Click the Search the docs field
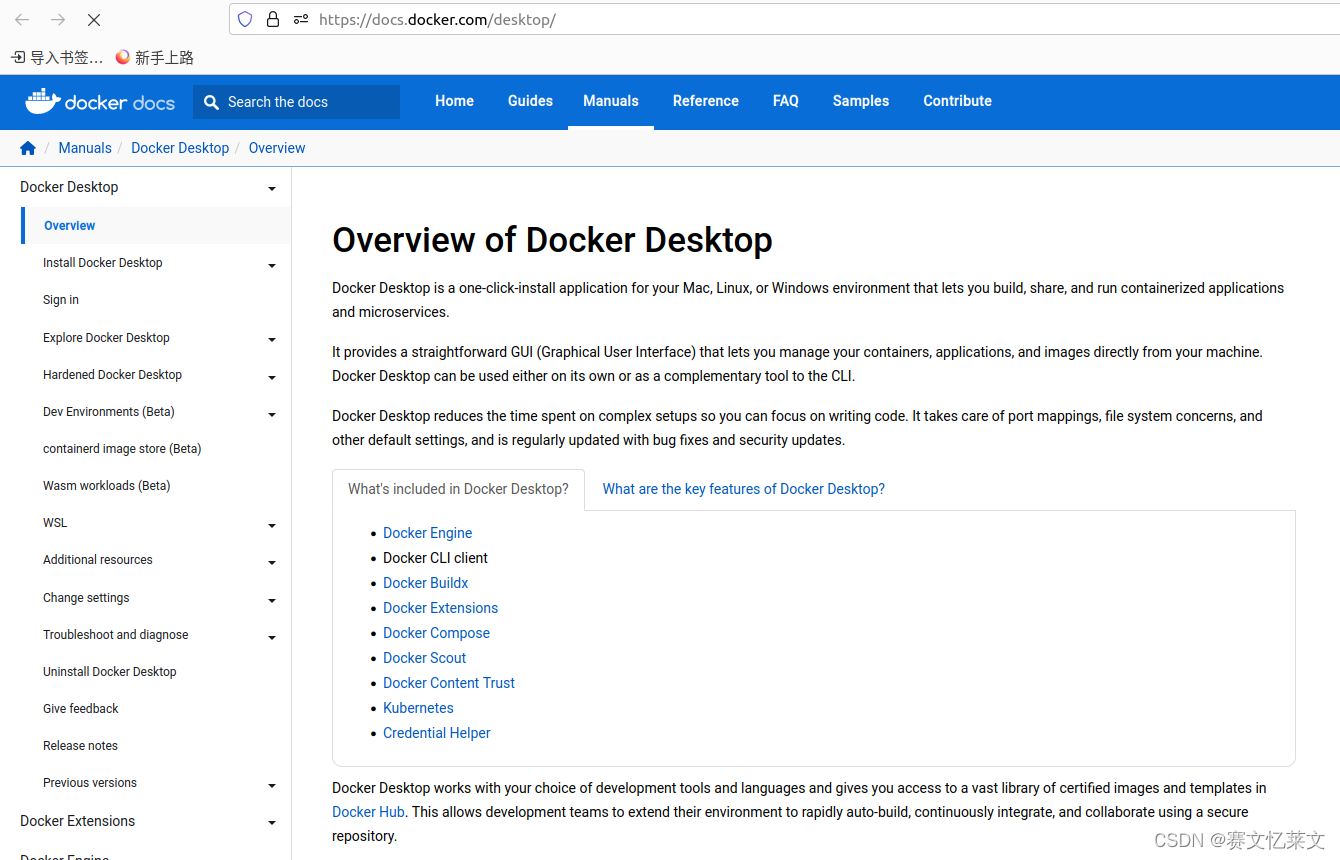This screenshot has height=860, width=1340. [296, 102]
